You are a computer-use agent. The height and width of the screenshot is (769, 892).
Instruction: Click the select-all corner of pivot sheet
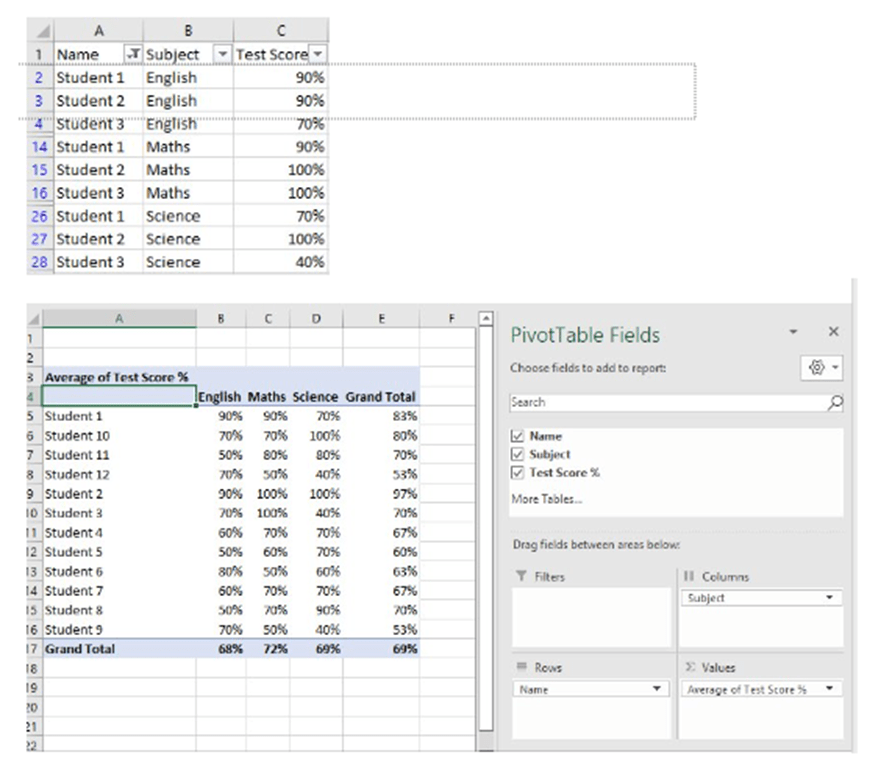(34, 319)
